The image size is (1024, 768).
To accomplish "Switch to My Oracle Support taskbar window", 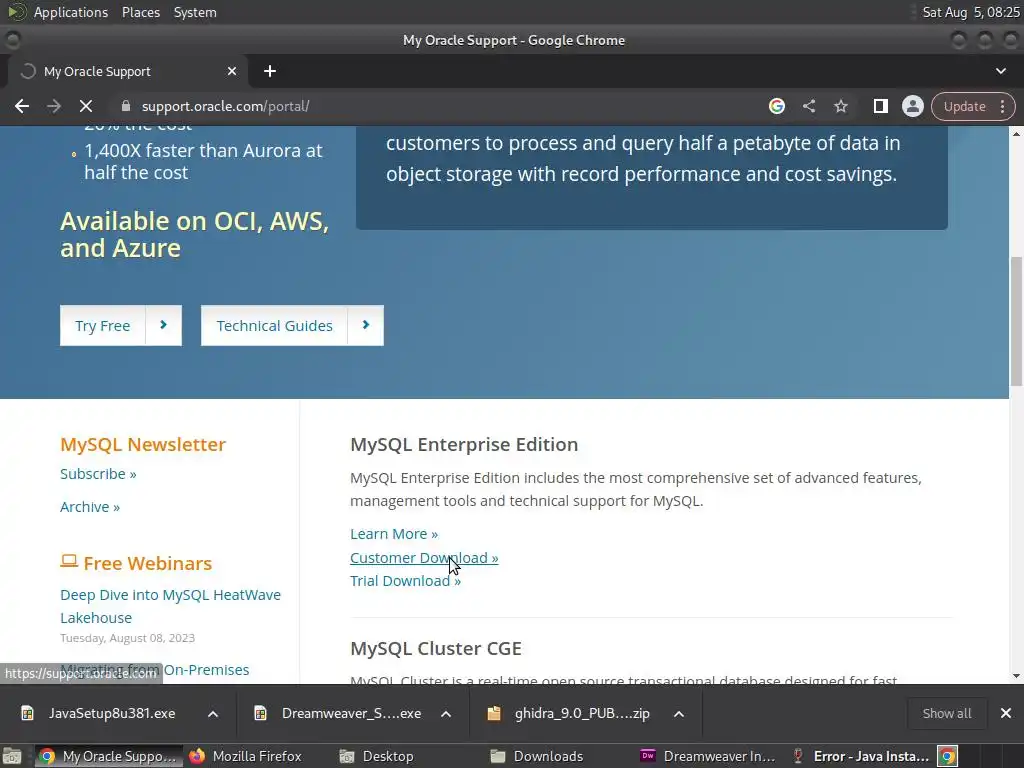I will pyautogui.click(x=108, y=756).
